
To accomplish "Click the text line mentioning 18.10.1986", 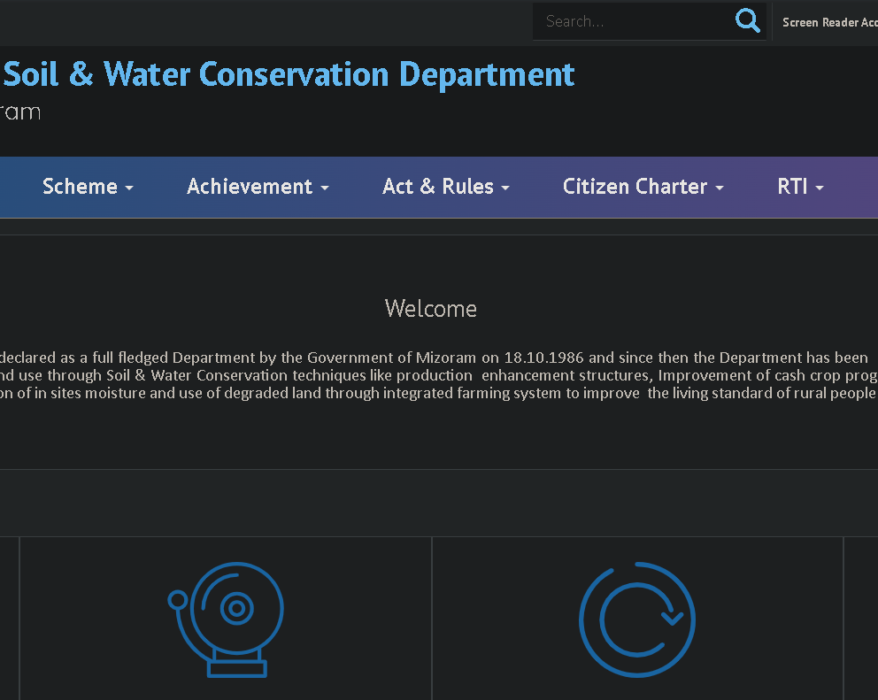I will tap(434, 357).
